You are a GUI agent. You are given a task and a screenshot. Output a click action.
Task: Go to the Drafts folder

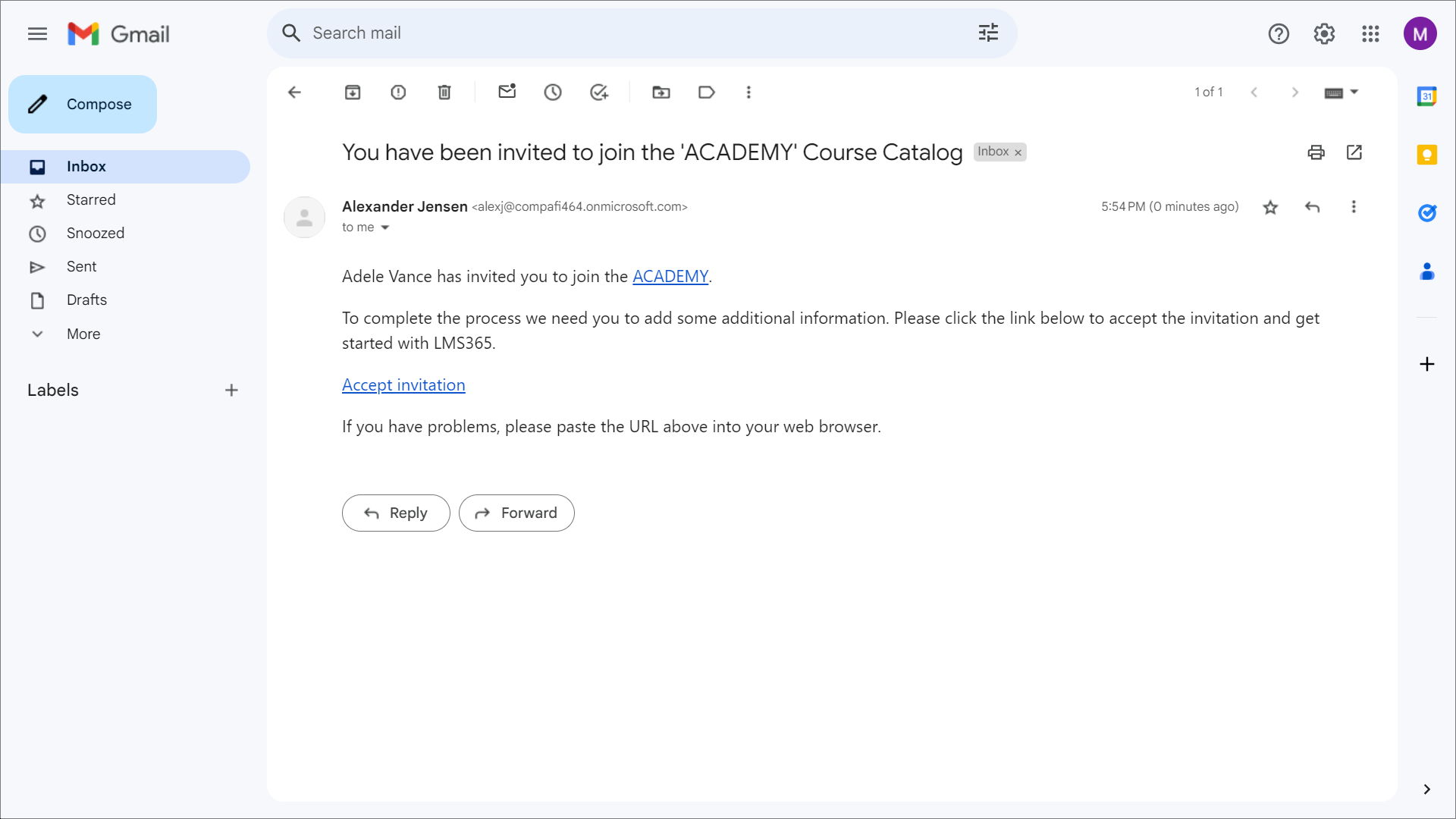pyautogui.click(x=86, y=300)
